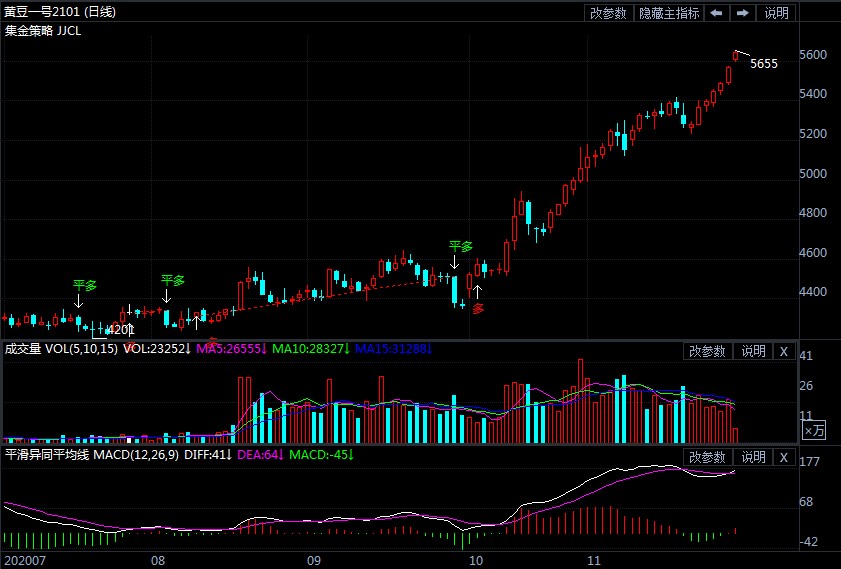Click the 202007 date label on the time axis

point(25,561)
